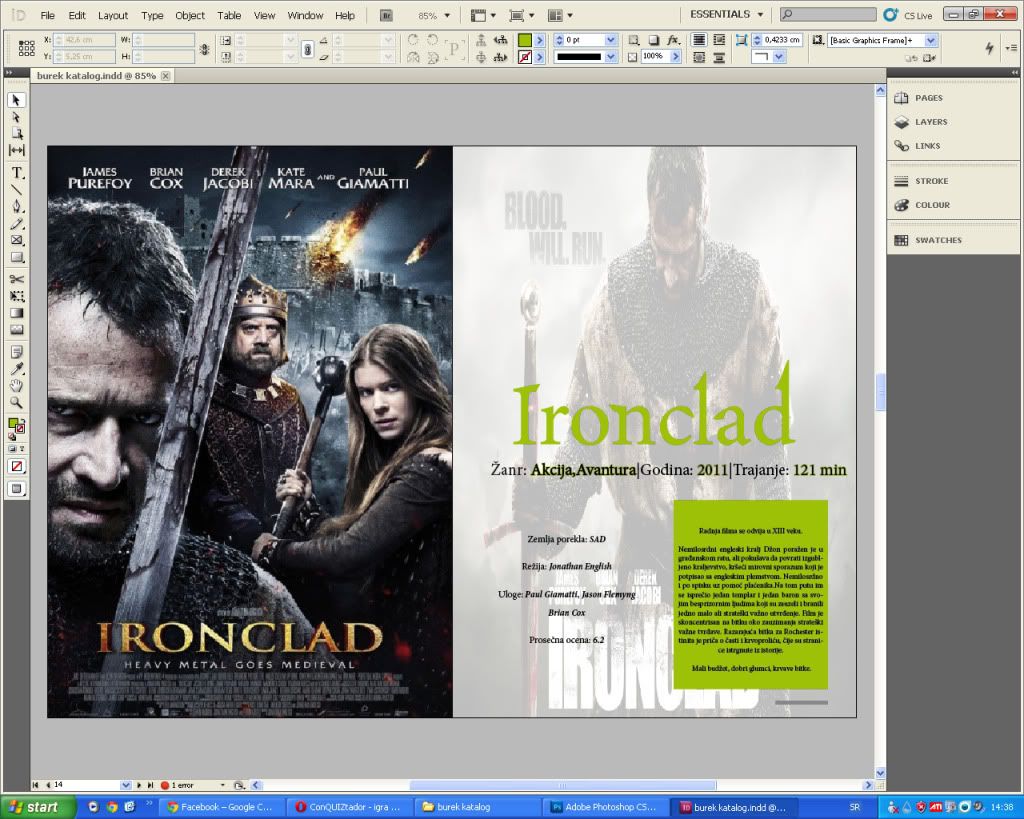Screen dimensions: 1024x819
Task: Open Adobe Bridge from the application bar
Action: [387, 15]
